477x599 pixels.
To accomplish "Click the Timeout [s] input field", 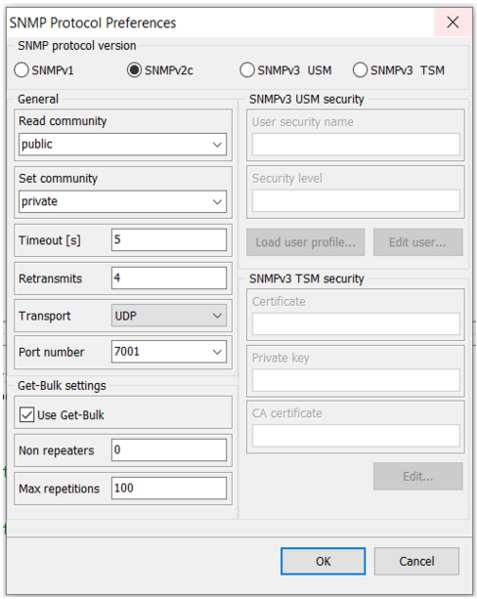I will click(169, 240).
